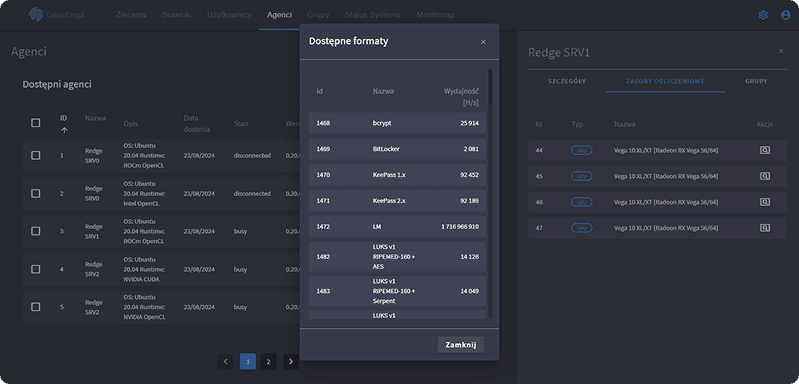Open the settings gear icon

click(x=763, y=15)
